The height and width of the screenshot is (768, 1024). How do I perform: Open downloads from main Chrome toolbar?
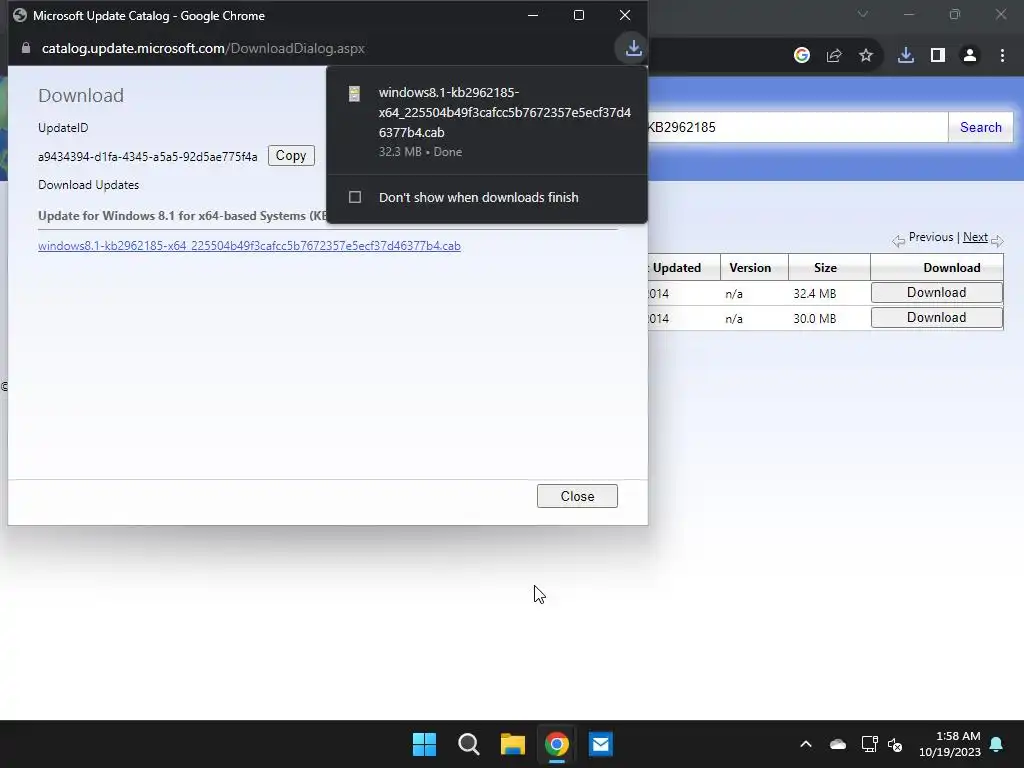pos(906,56)
